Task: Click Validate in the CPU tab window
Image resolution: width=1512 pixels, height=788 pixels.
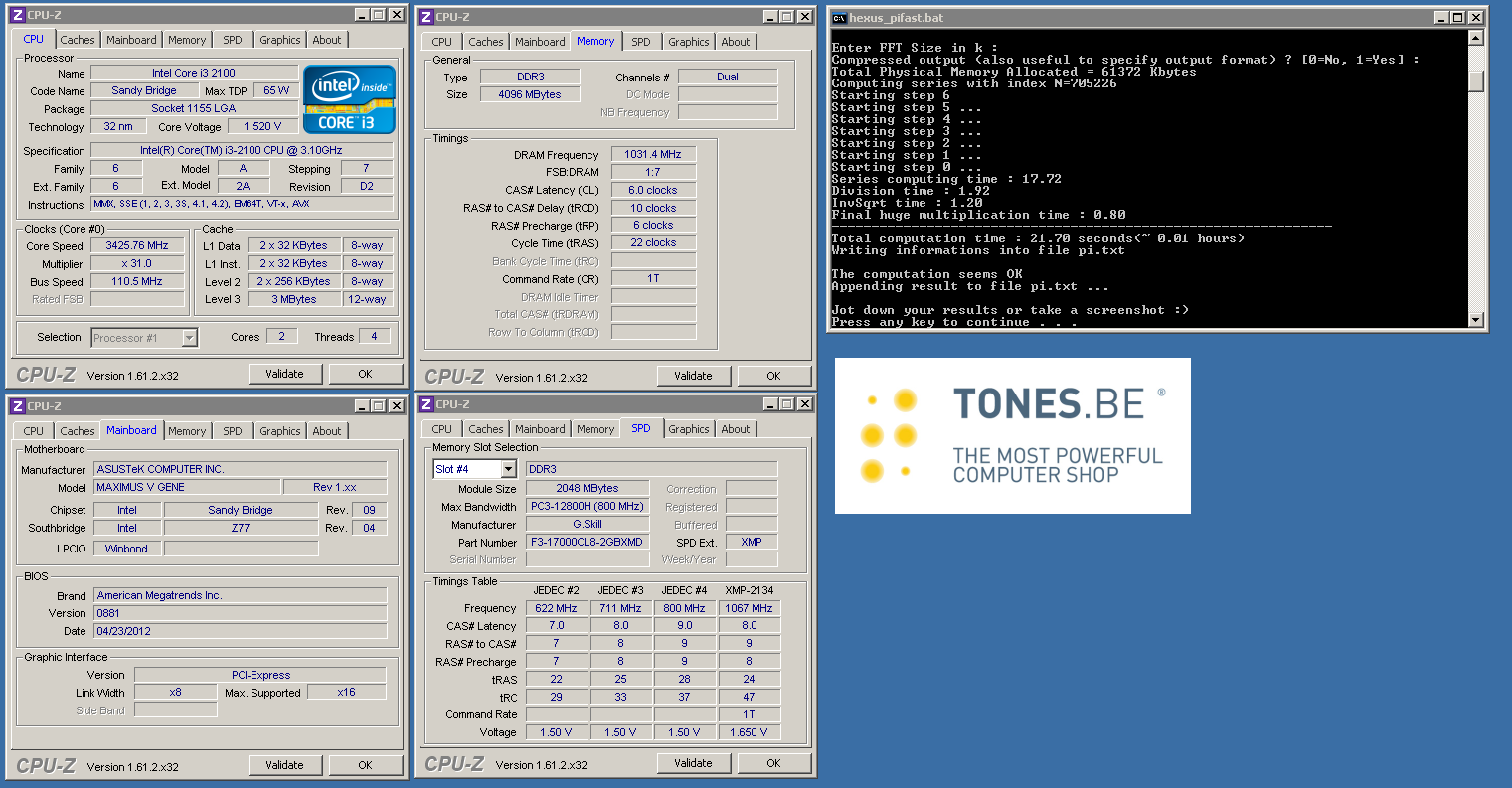Action: pos(284,374)
